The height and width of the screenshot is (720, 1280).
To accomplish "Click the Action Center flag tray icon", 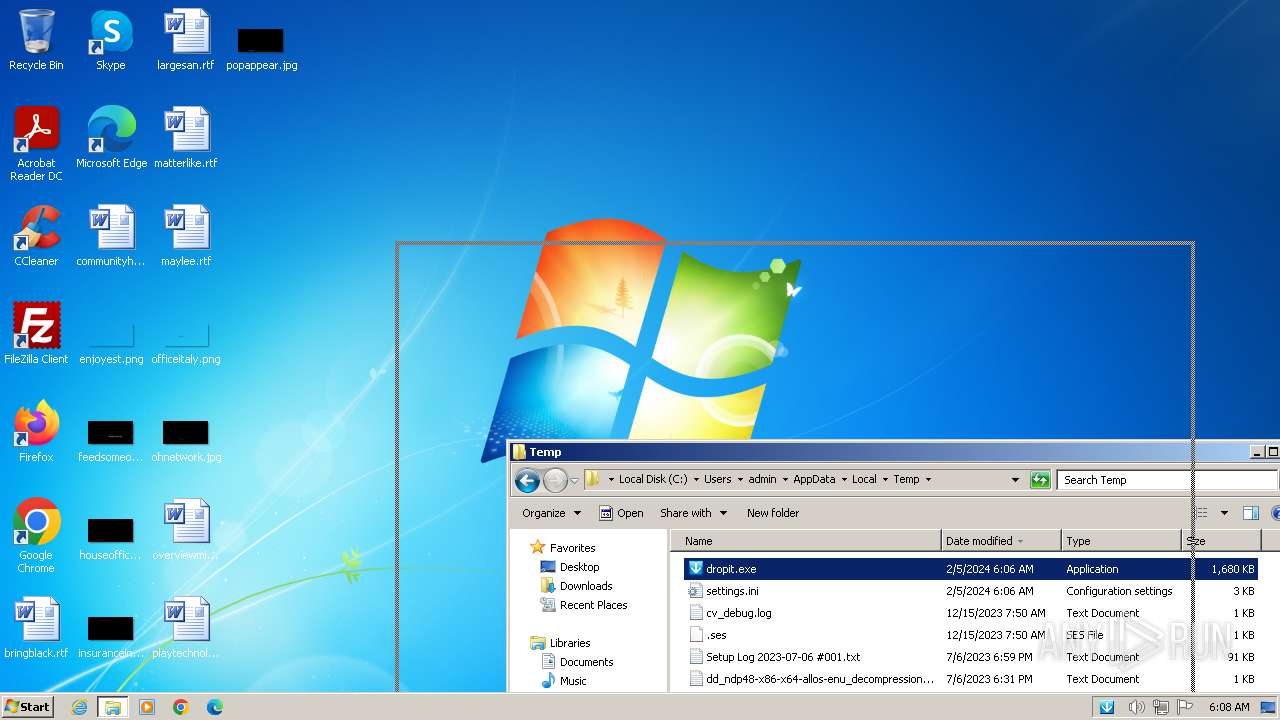I will 1186,707.
